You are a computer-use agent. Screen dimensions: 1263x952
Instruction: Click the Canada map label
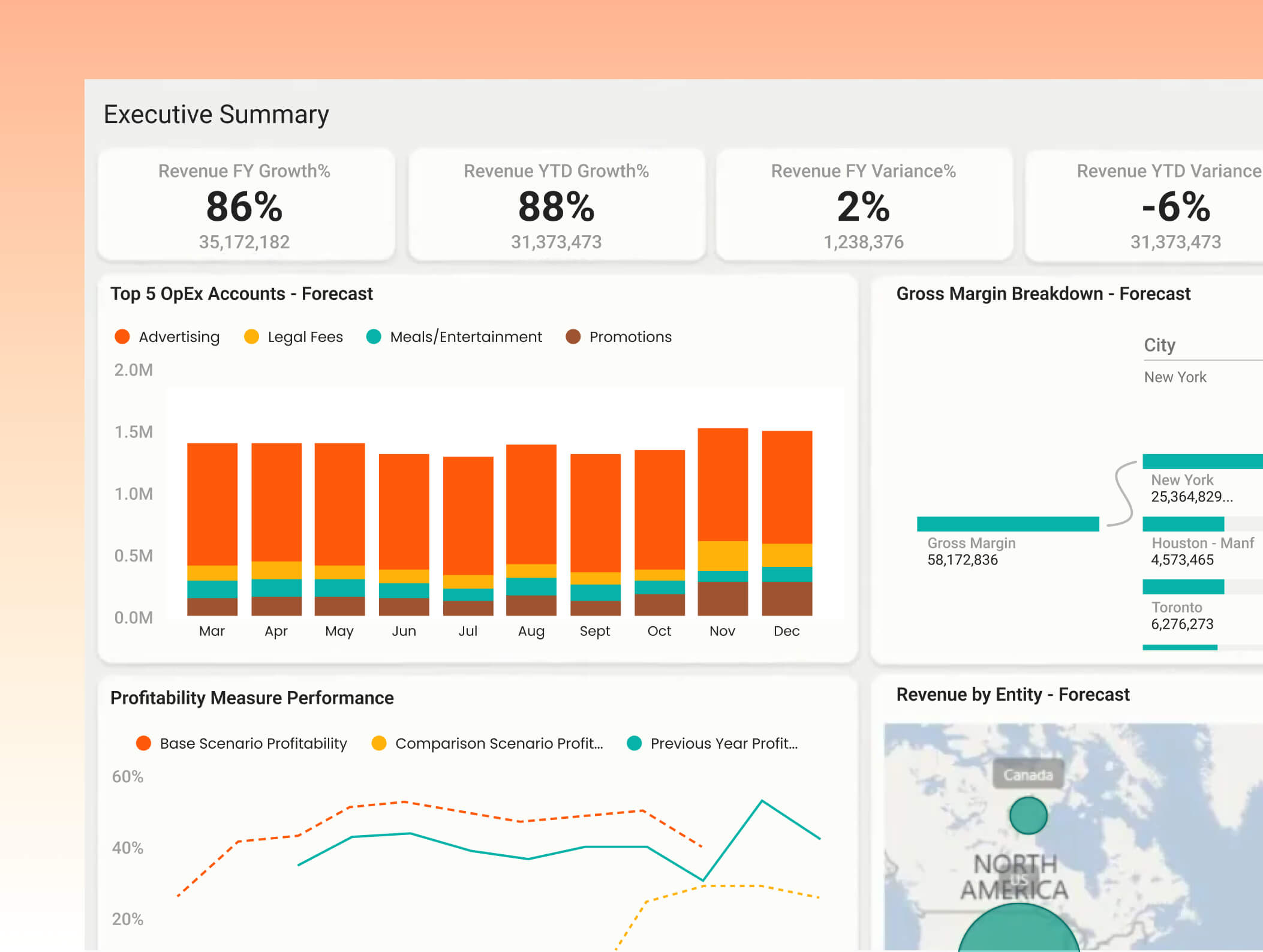click(x=1028, y=775)
